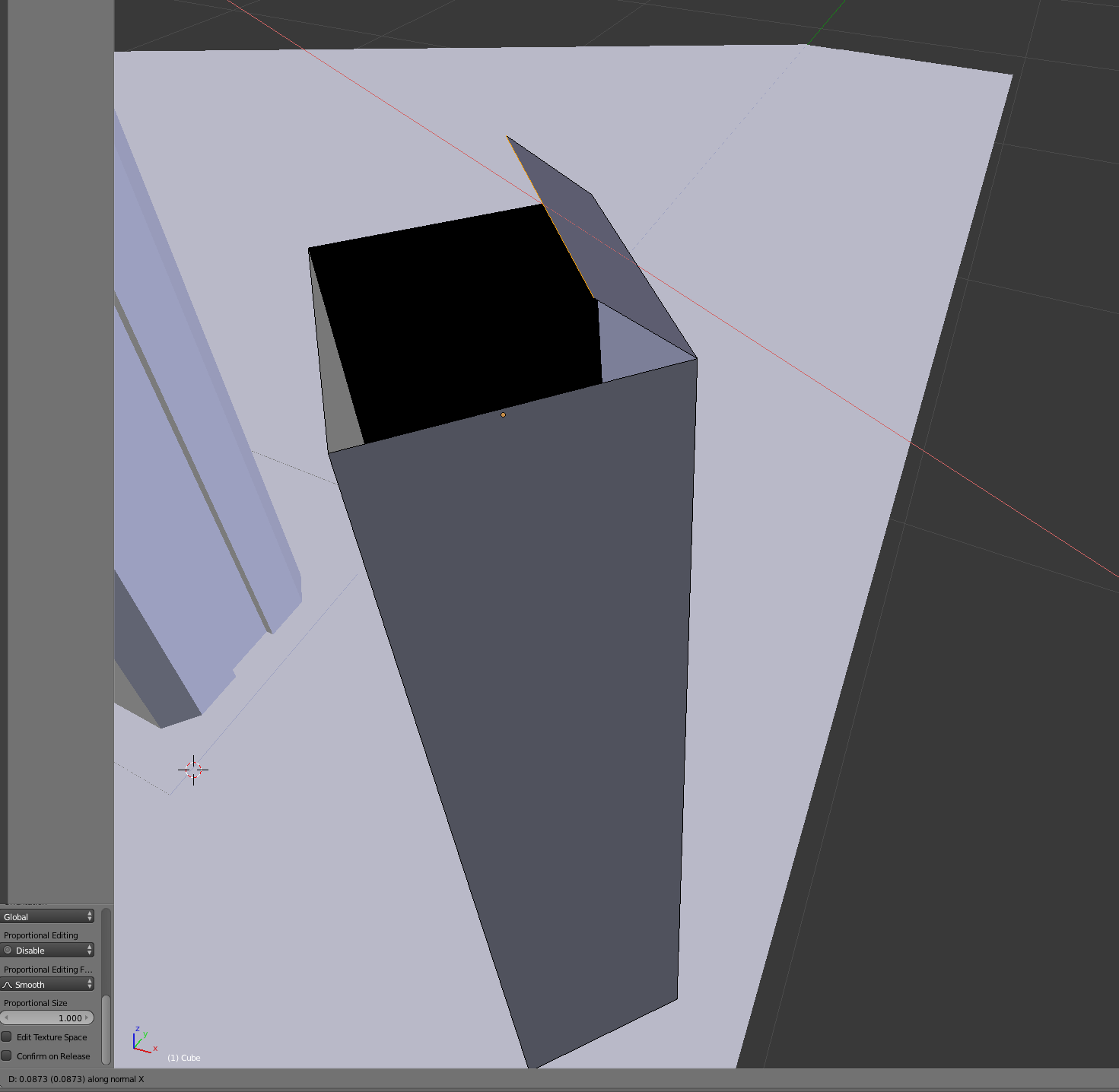
Task: Open the Global orientation dropdown
Action: 47,916
